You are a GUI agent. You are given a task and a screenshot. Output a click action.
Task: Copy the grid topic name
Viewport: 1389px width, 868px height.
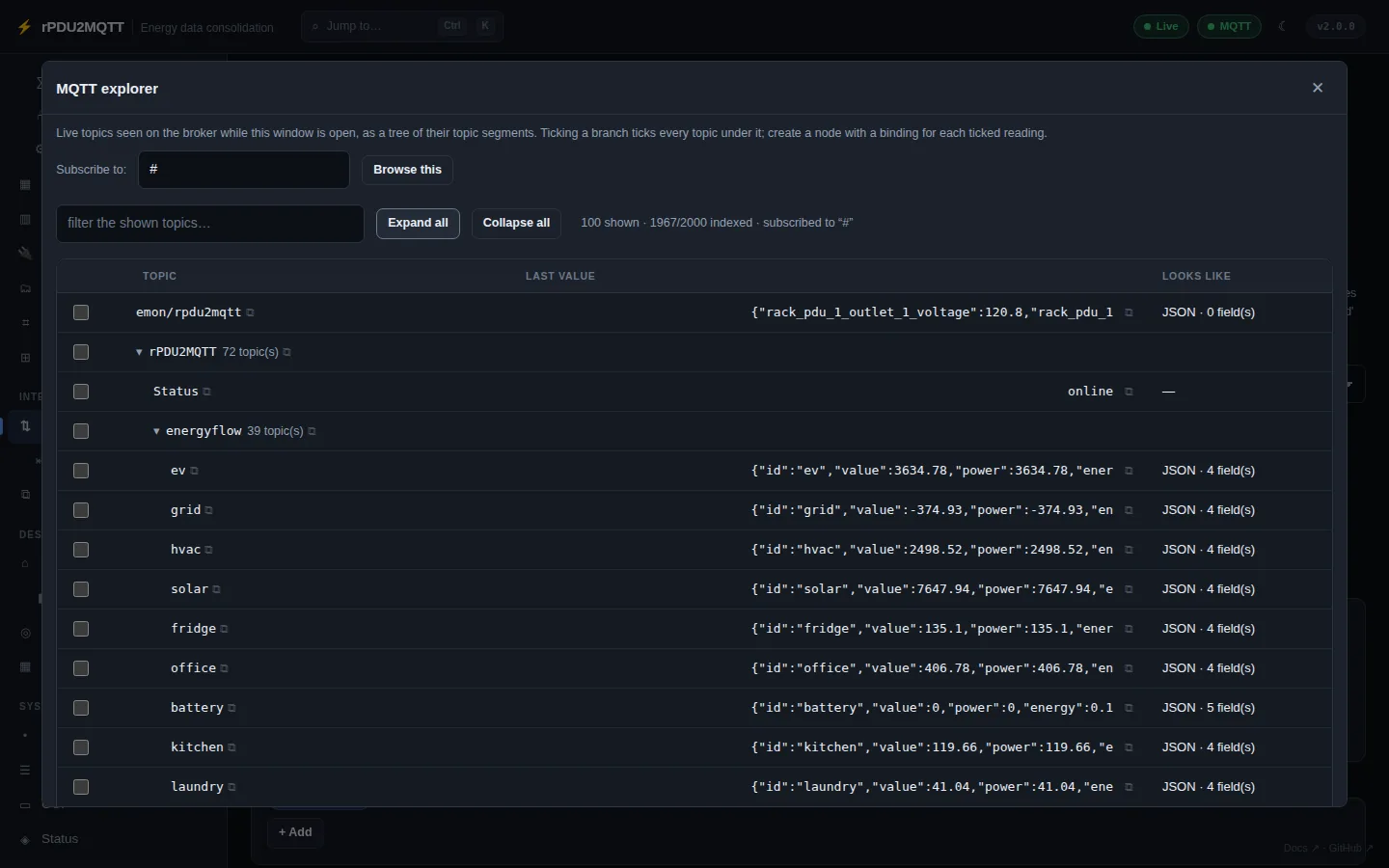(209, 510)
